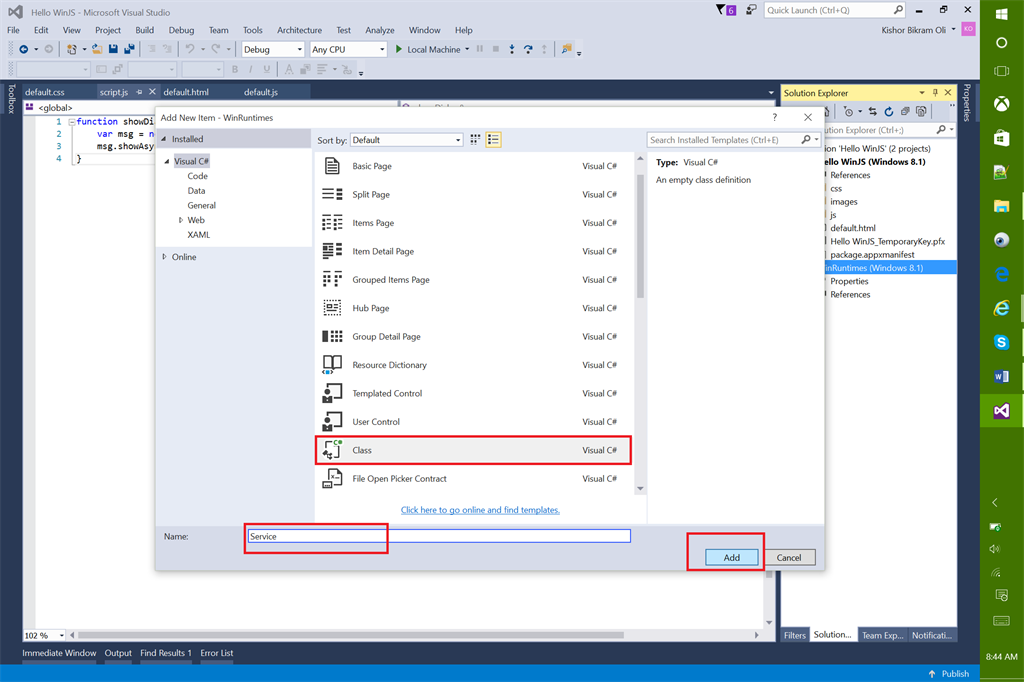Click the Undo arrow in toolbar
Image resolution: width=1024 pixels, height=682 pixels.
pos(190,49)
